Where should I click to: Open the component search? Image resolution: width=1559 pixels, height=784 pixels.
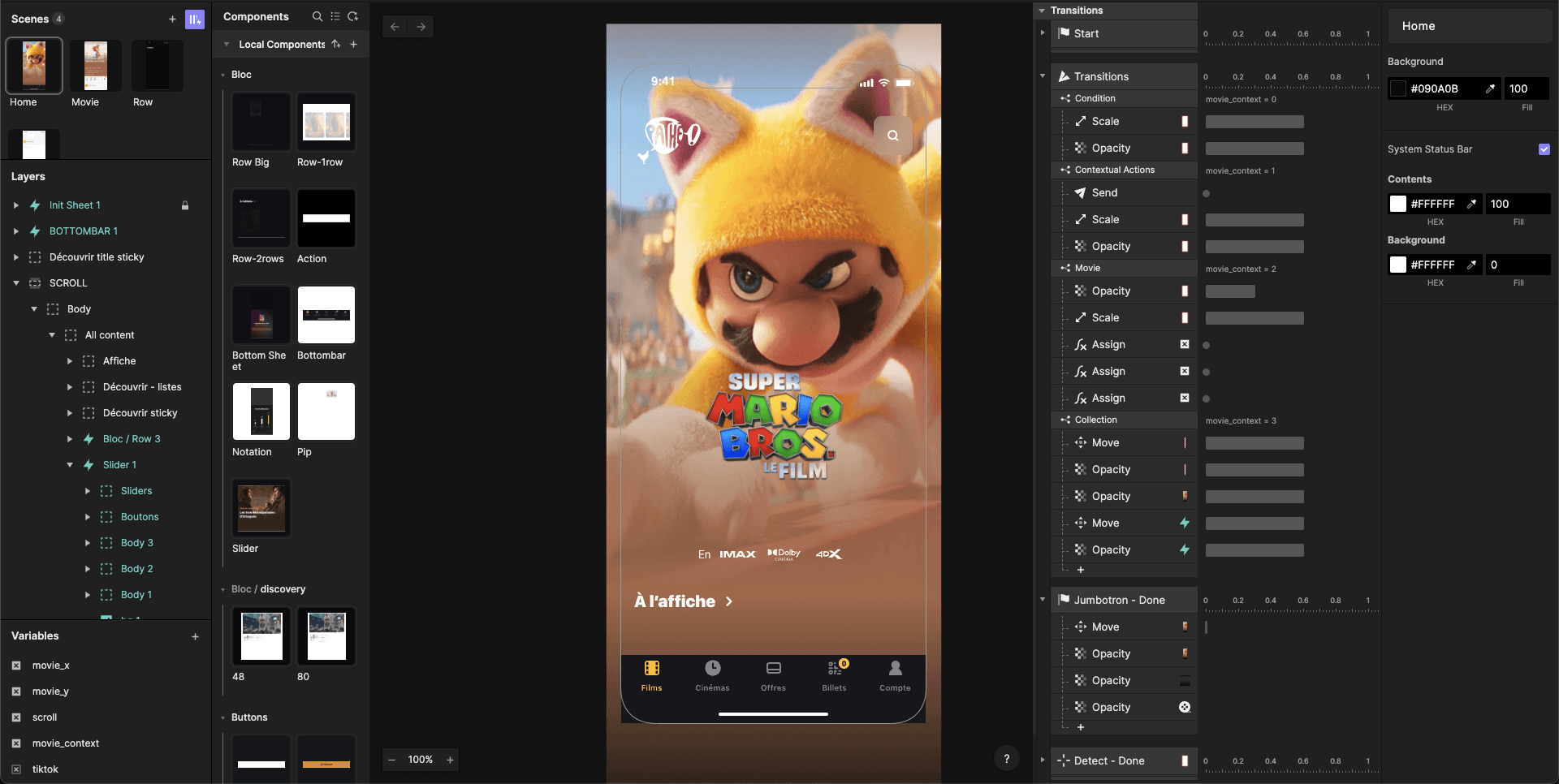(x=317, y=16)
